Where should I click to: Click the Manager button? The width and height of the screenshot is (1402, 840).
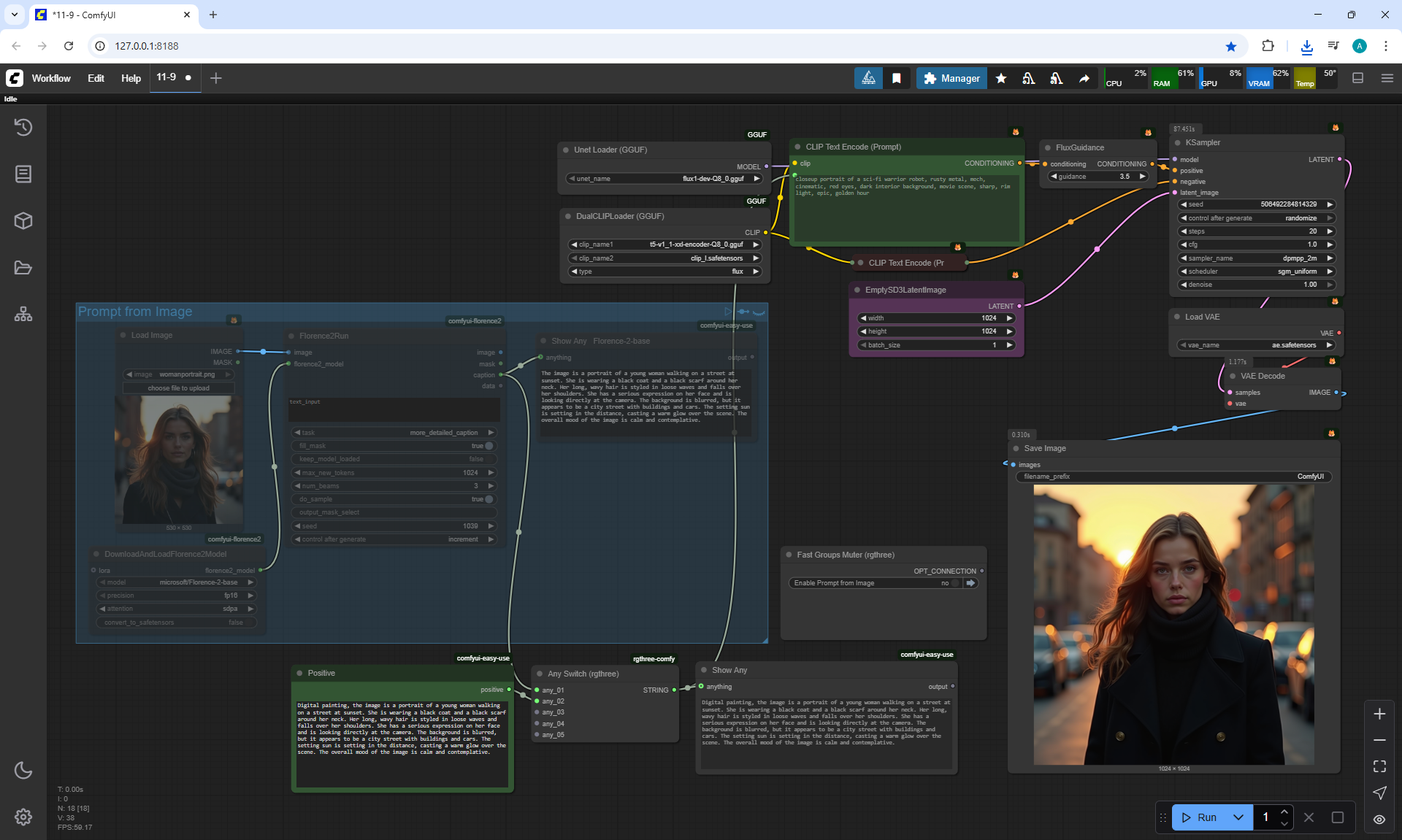pyautogui.click(x=951, y=78)
